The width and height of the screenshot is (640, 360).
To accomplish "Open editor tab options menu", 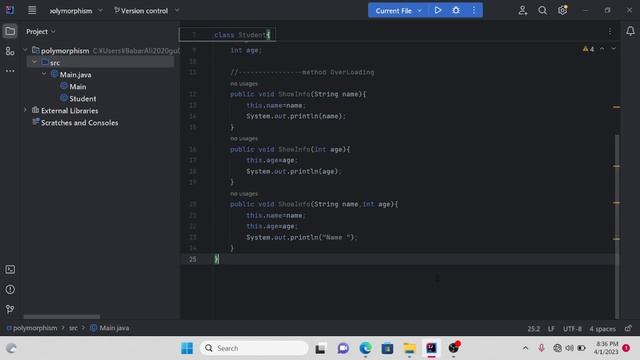I will point(610,31).
